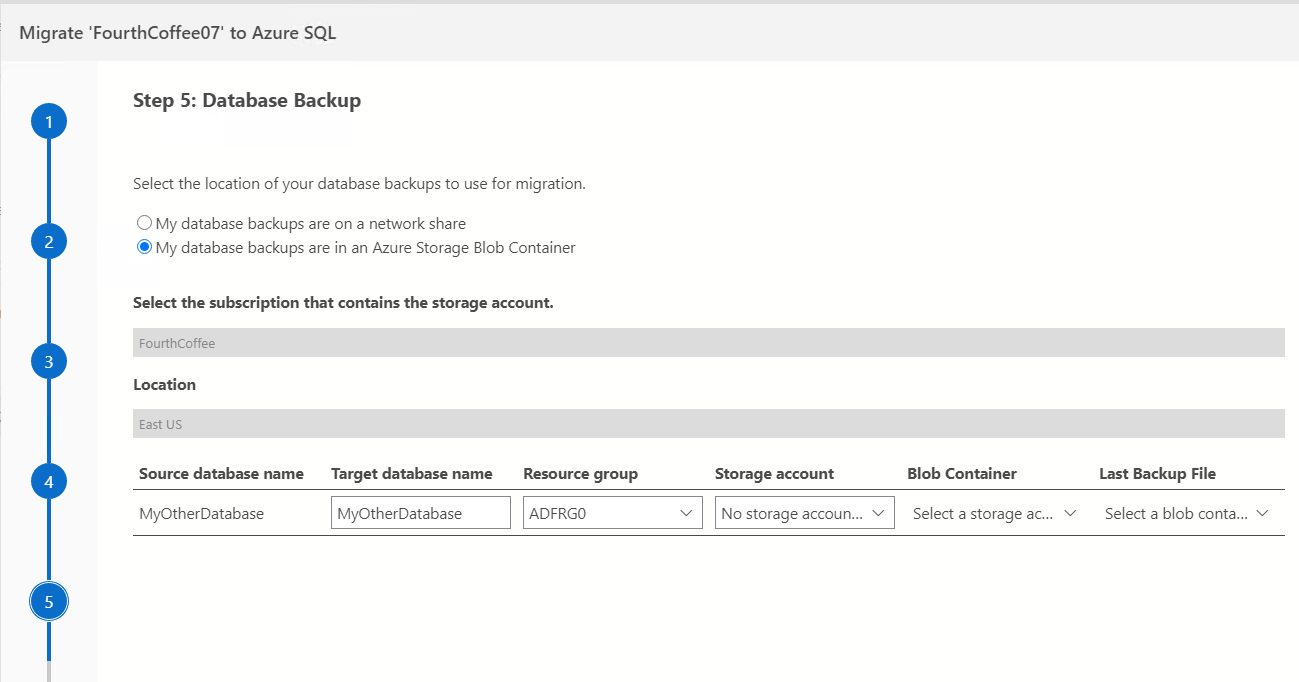Screen dimensions: 1299x682
Task: Open the Blob Container dropdown
Action: 994,513
